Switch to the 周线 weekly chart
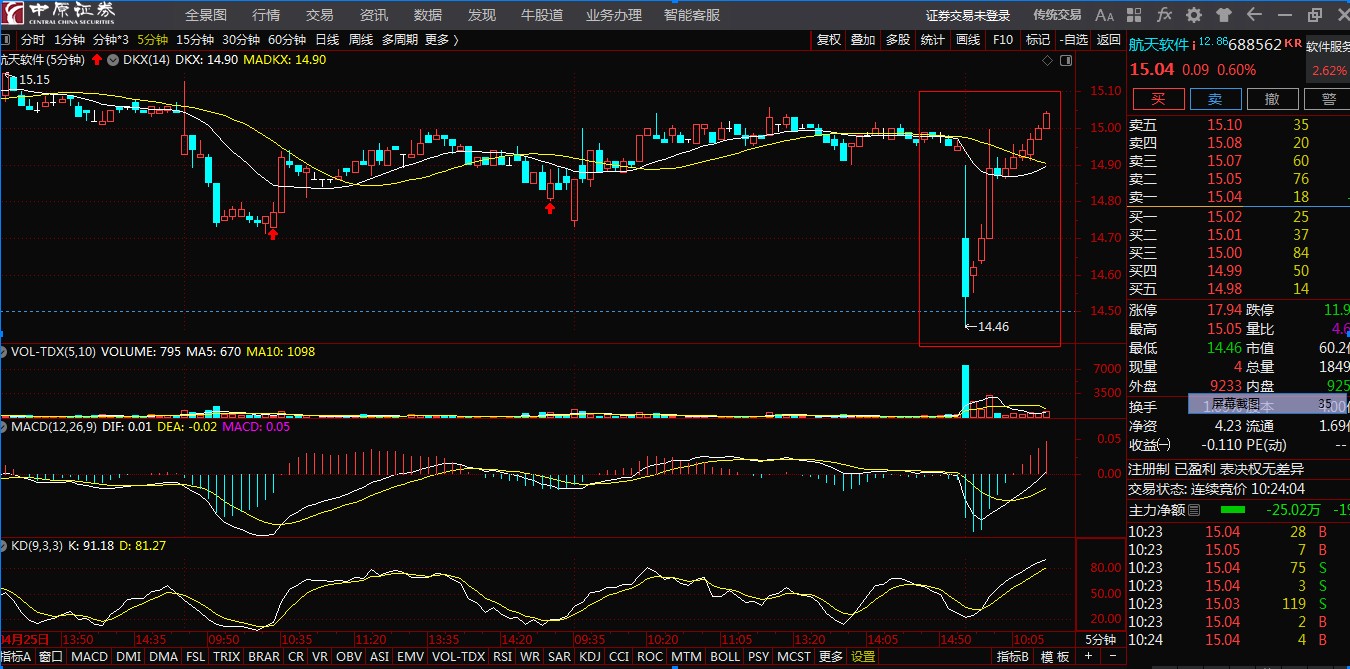 (x=360, y=40)
